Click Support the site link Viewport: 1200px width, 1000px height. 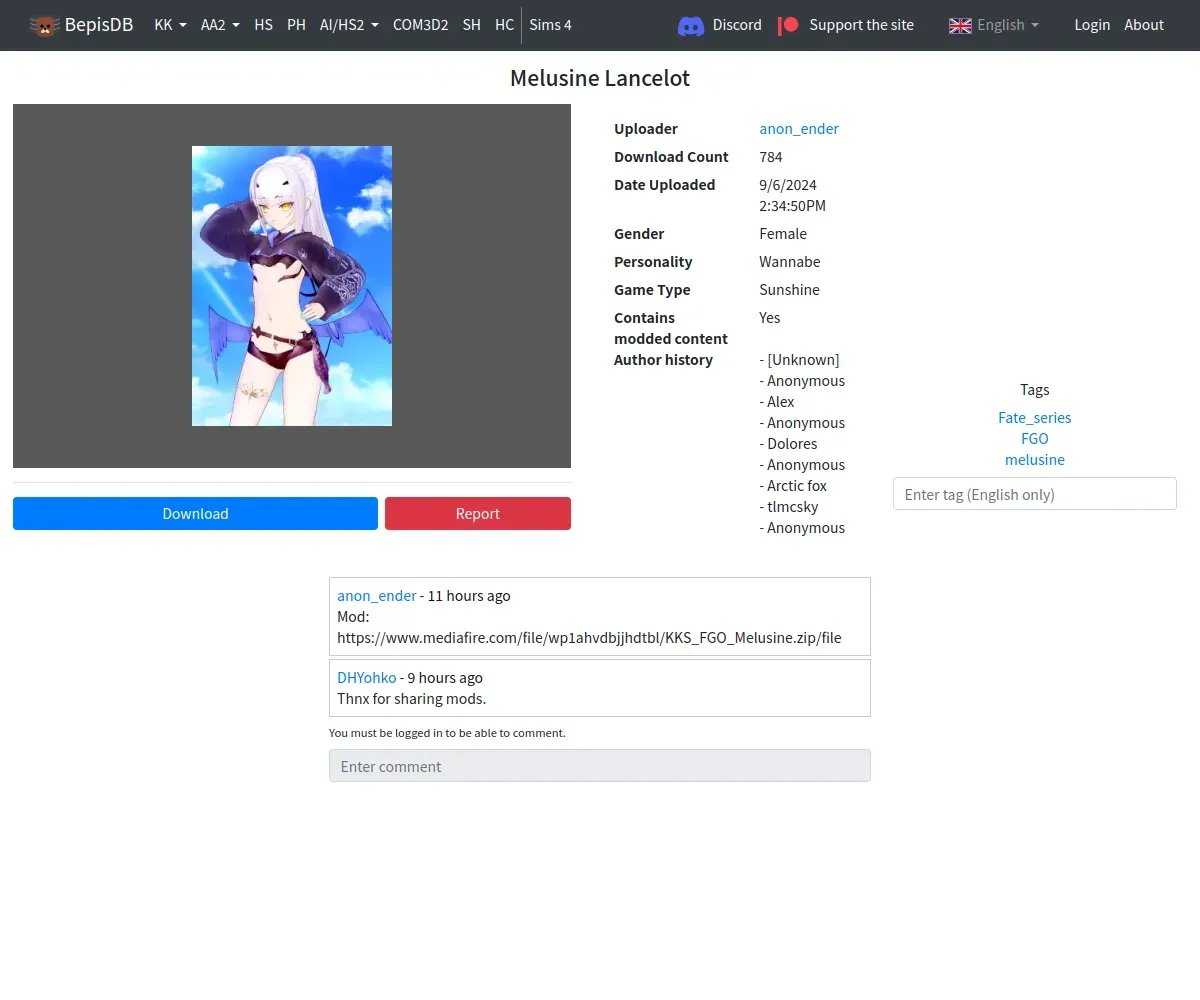tap(861, 25)
